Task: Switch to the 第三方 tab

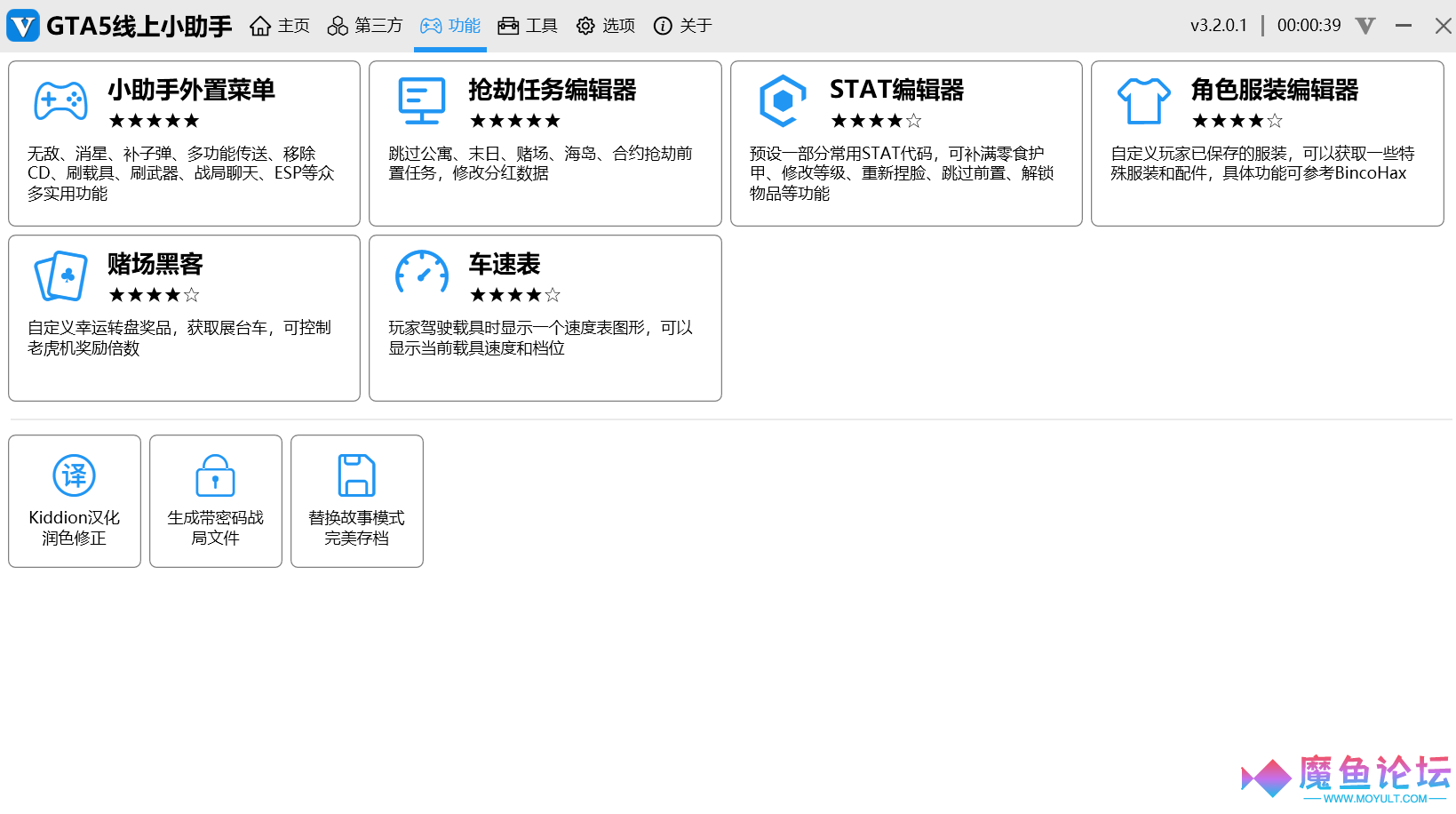Action: 364,26
